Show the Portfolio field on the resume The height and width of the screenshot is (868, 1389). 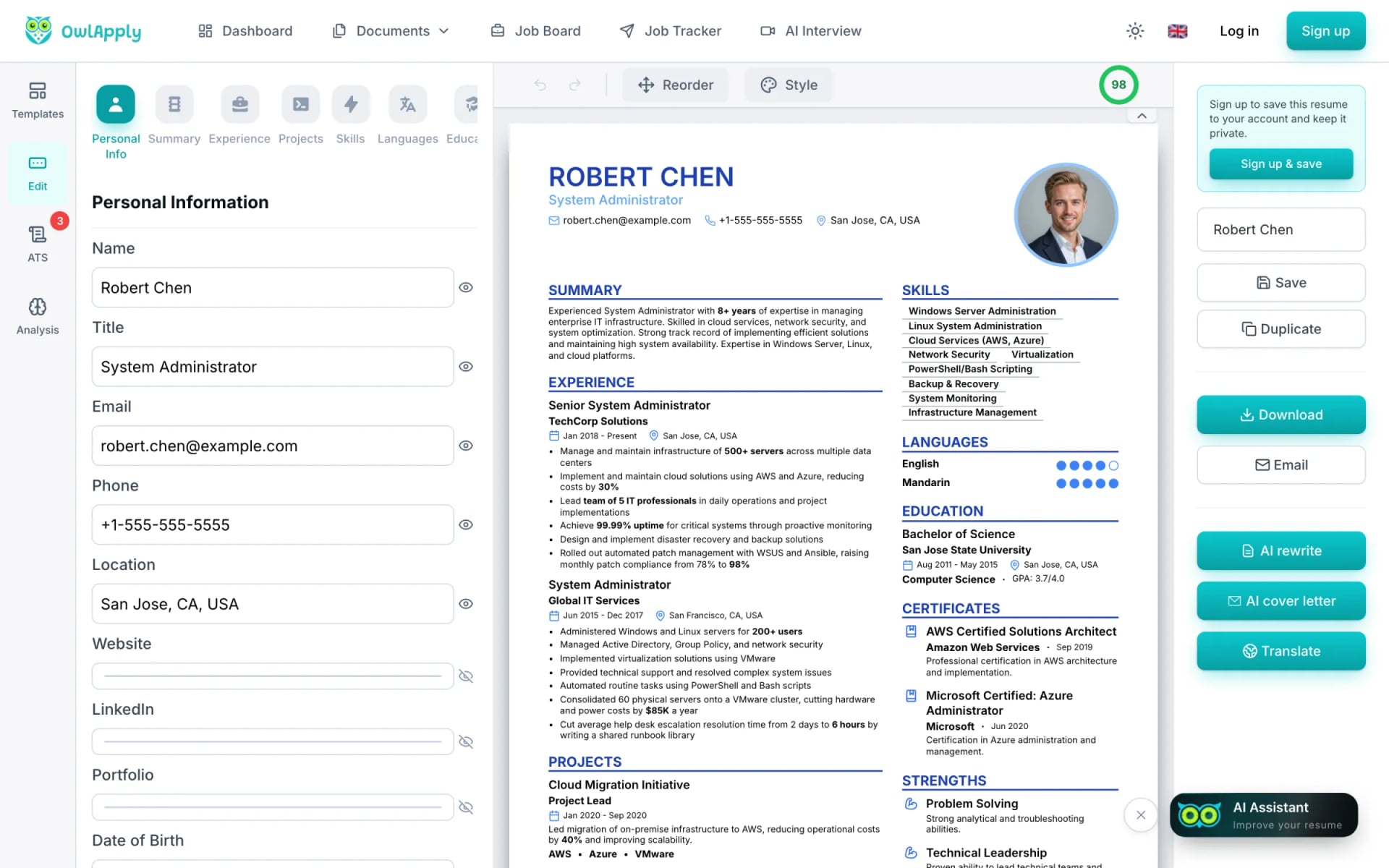(x=466, y=807)
